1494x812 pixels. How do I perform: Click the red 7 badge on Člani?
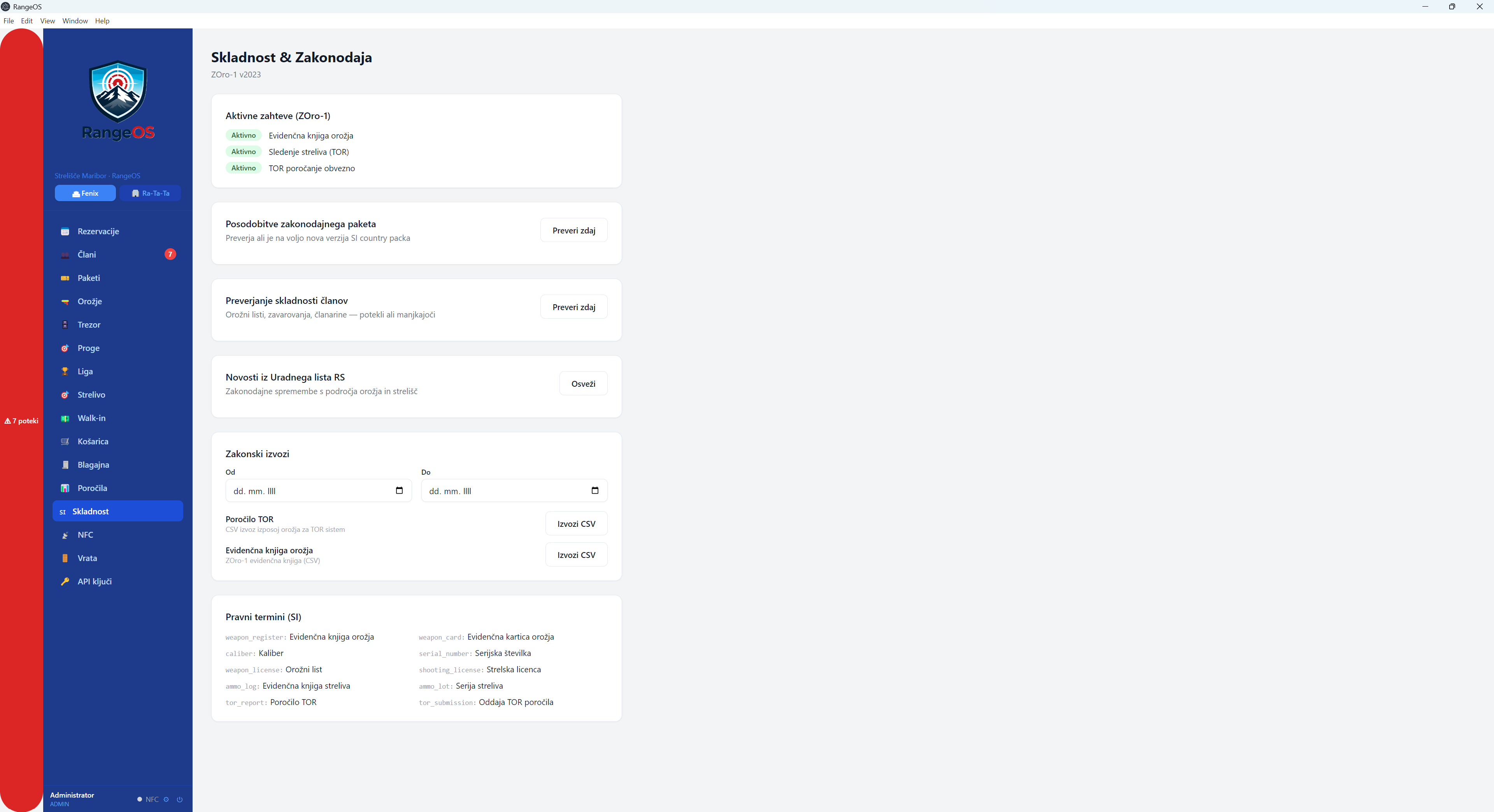click(170, 254)
